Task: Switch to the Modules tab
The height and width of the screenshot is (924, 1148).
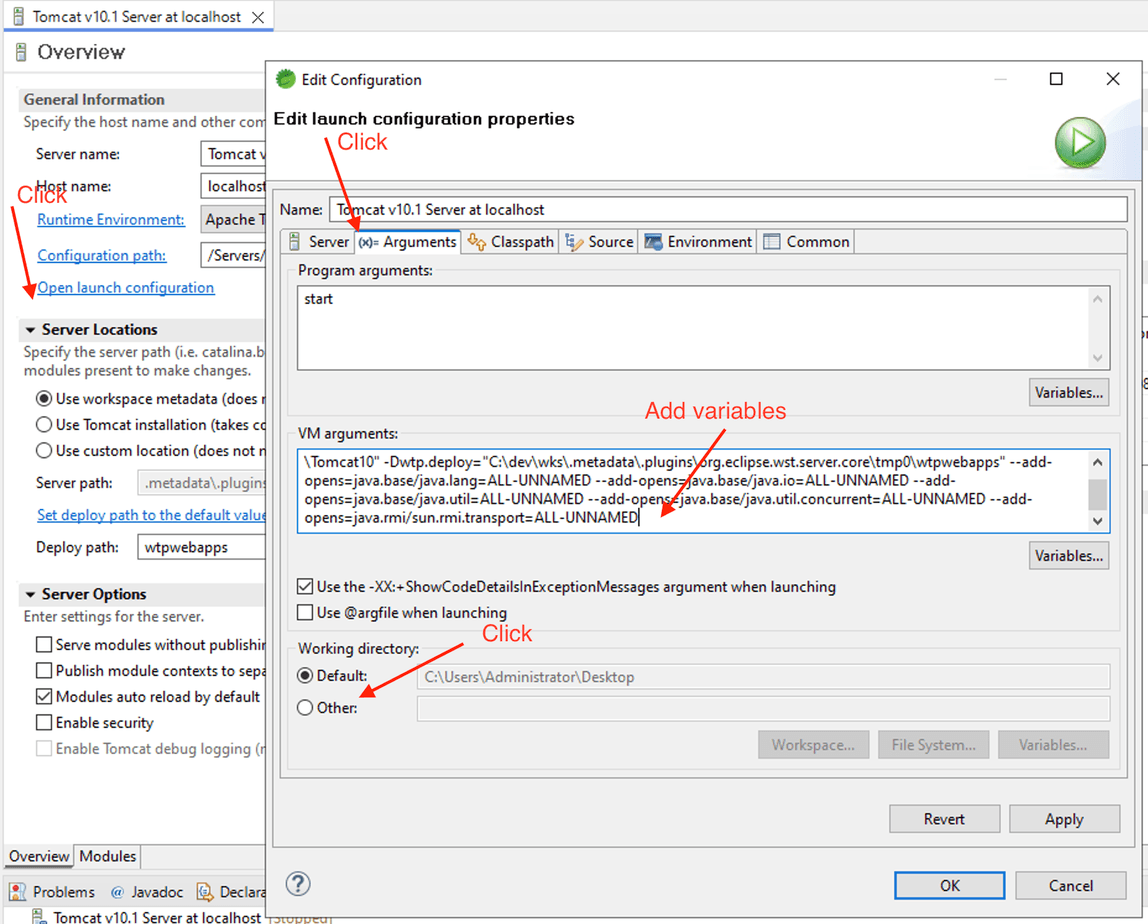Action: [x=107, y=856]
